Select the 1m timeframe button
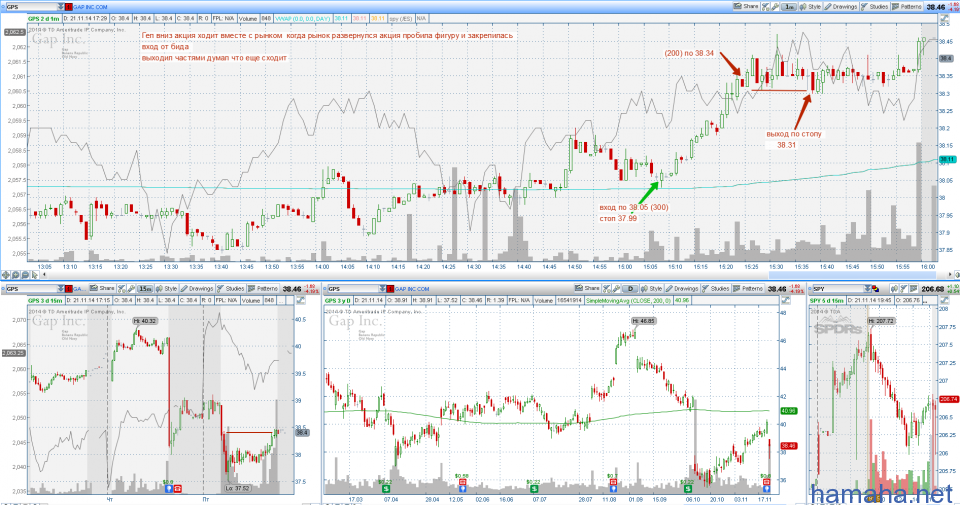Image resolution: width=960 pixels, height=505 pixels. [789, 7]
